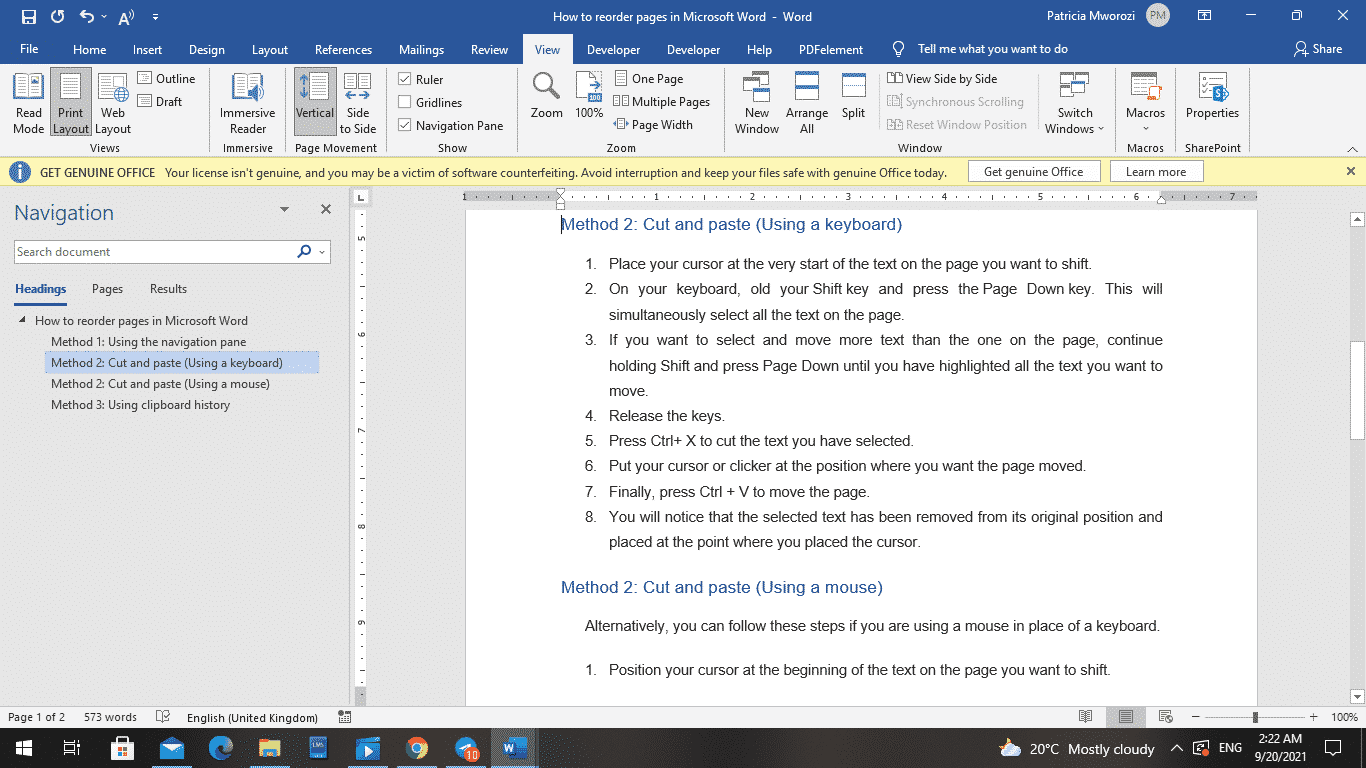
Task: Open the Macros dropdown arrow
Action: pyautogui.click(x=1145, y=129)
